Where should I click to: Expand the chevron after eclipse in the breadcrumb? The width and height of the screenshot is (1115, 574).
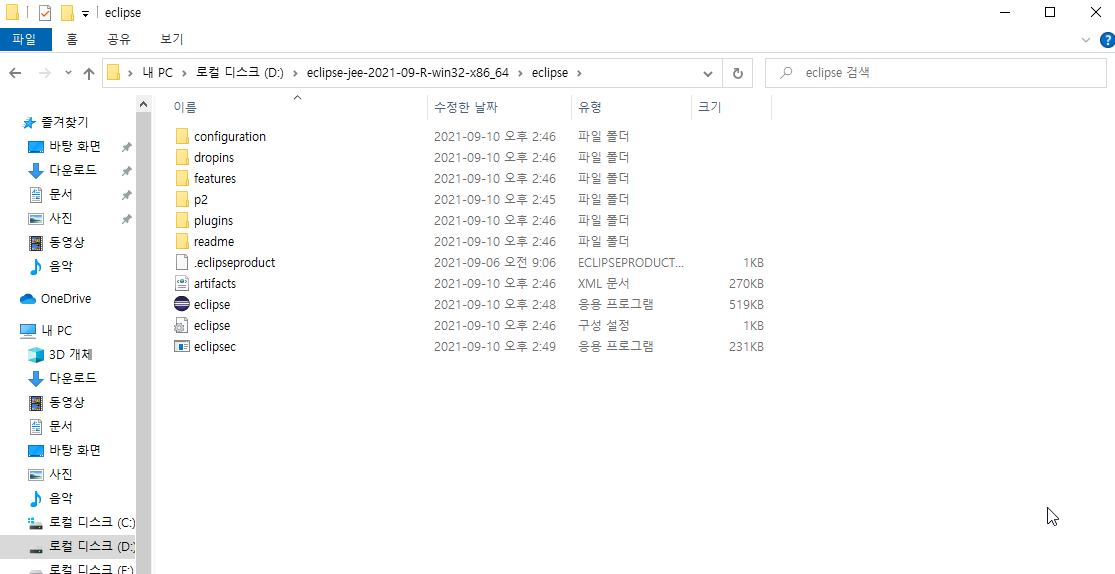(579, 73)
